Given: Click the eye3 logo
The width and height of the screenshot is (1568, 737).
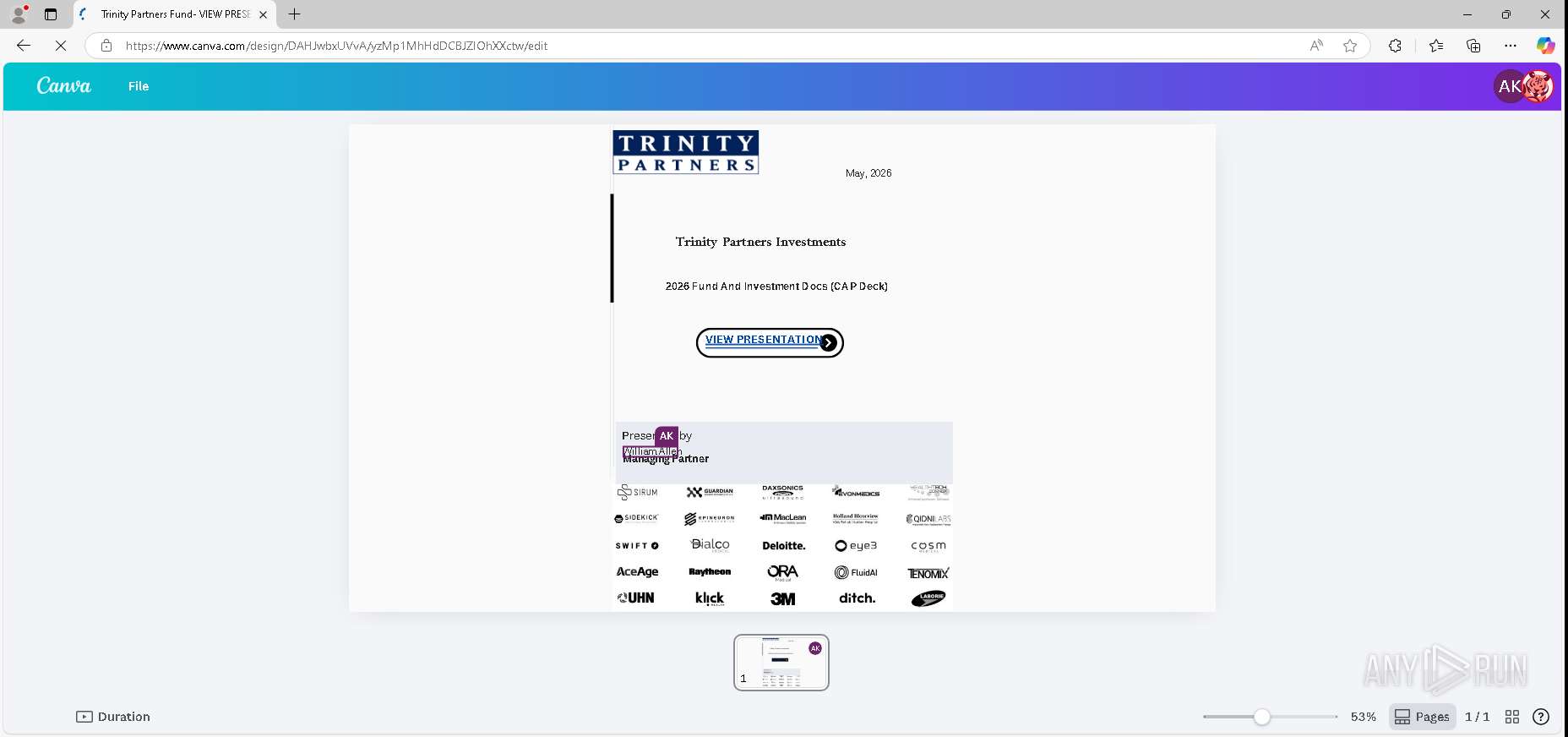Looking at the screenshot, I should pos(856,546).
